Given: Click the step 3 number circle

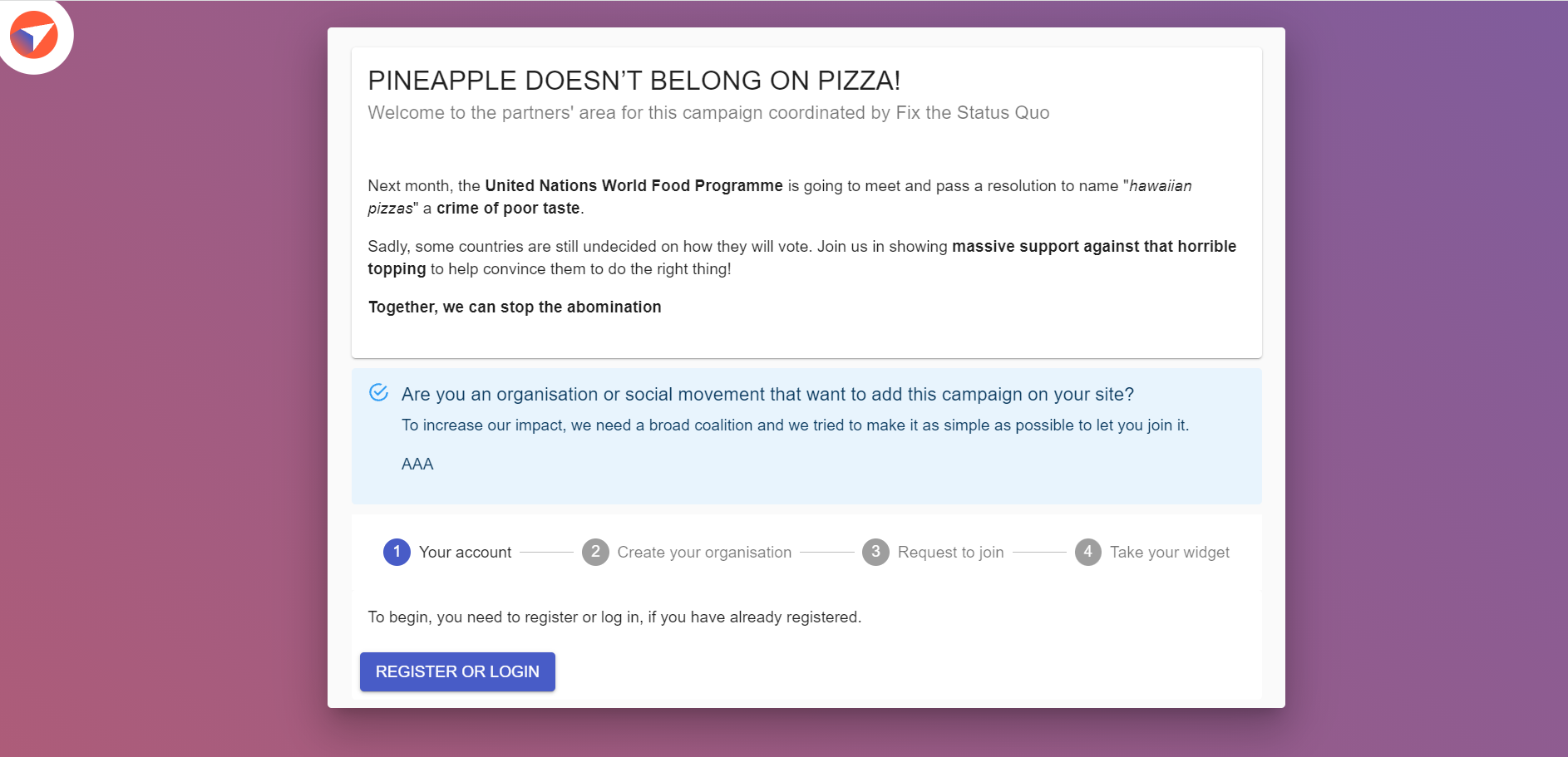Looking at the screenshot, I should [x=875, y=552].
